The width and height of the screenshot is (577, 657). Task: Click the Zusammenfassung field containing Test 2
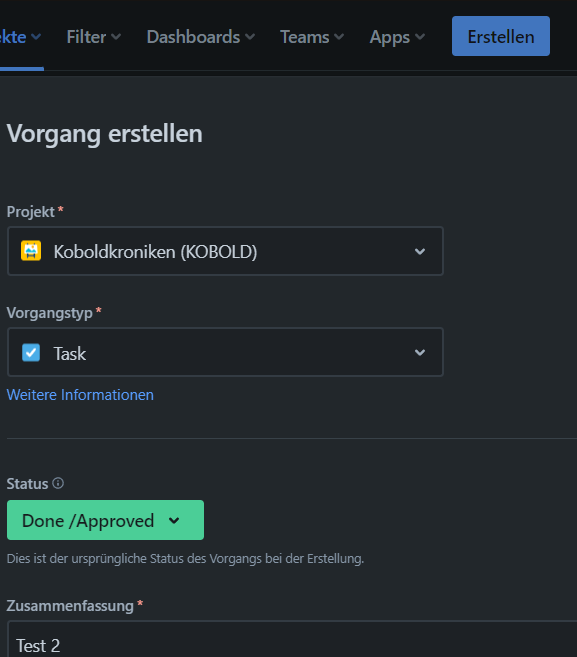(292, 639)
